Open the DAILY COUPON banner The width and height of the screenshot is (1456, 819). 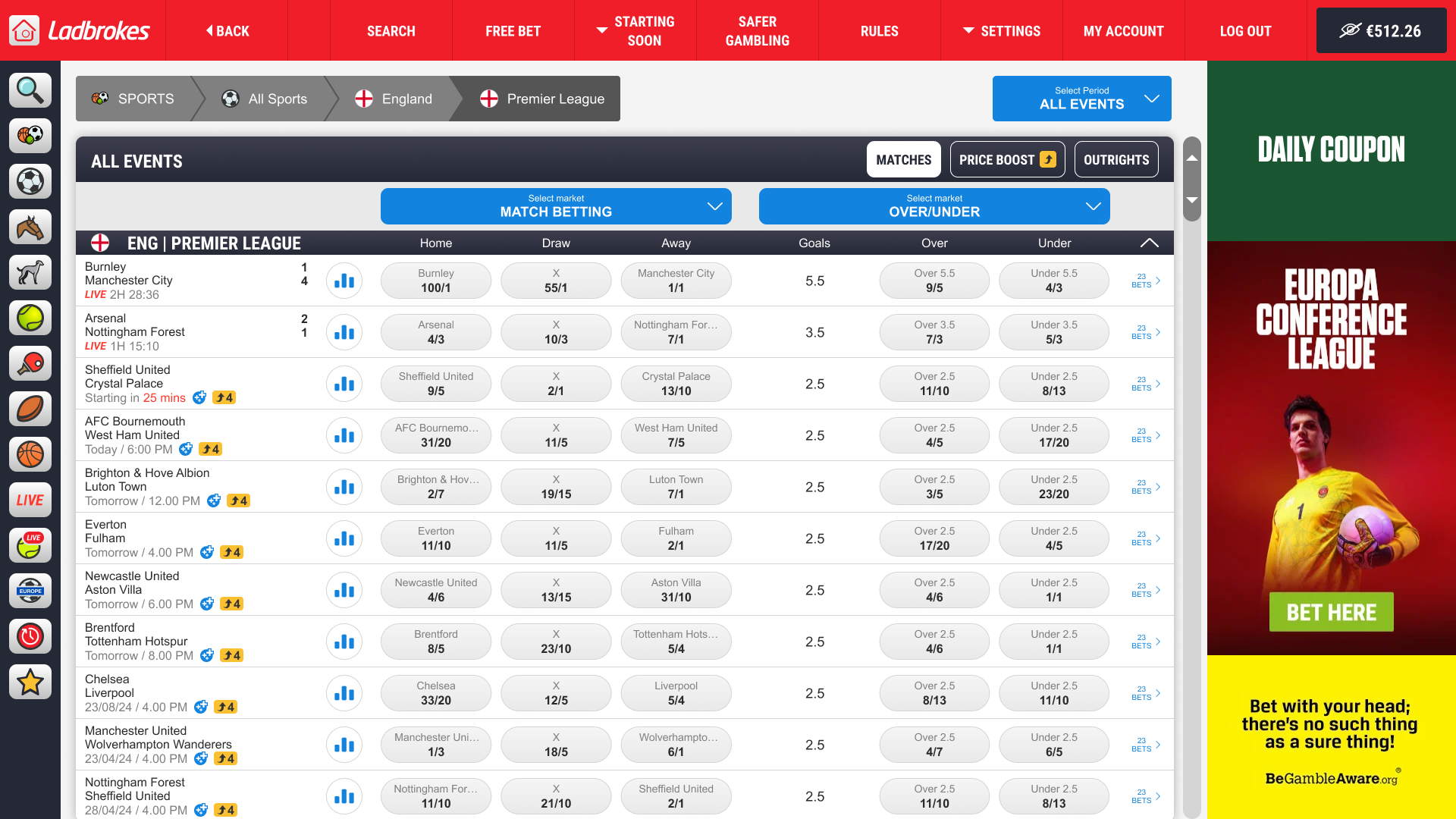point(1332,150)
